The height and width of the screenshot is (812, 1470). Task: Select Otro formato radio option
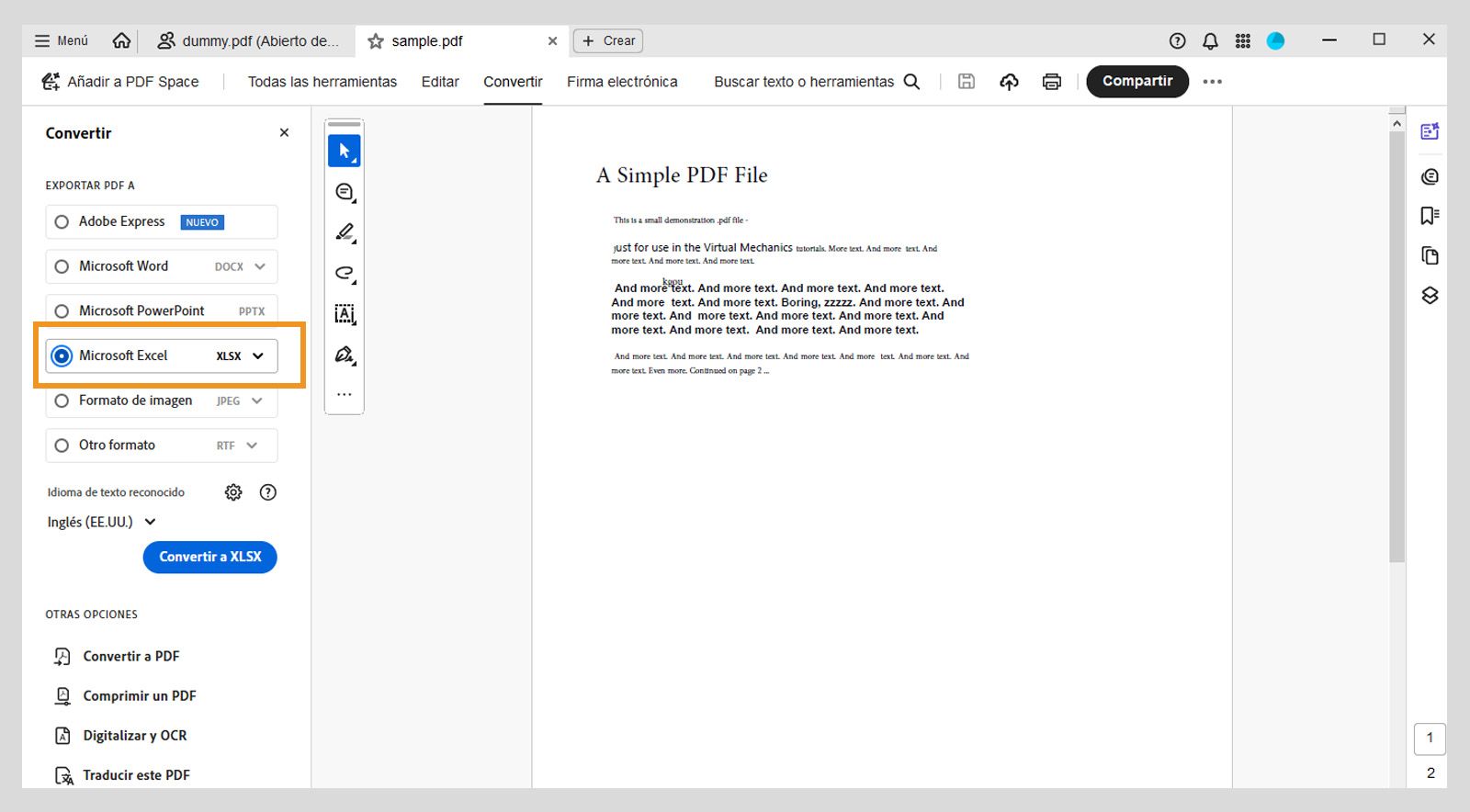tap(62, 445)
